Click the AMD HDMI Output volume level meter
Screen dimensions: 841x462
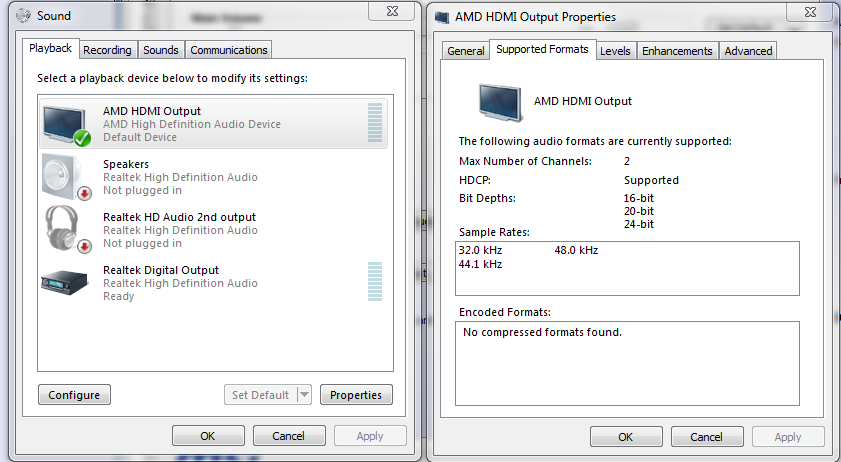pyautogui.click(x=375, y=122)
